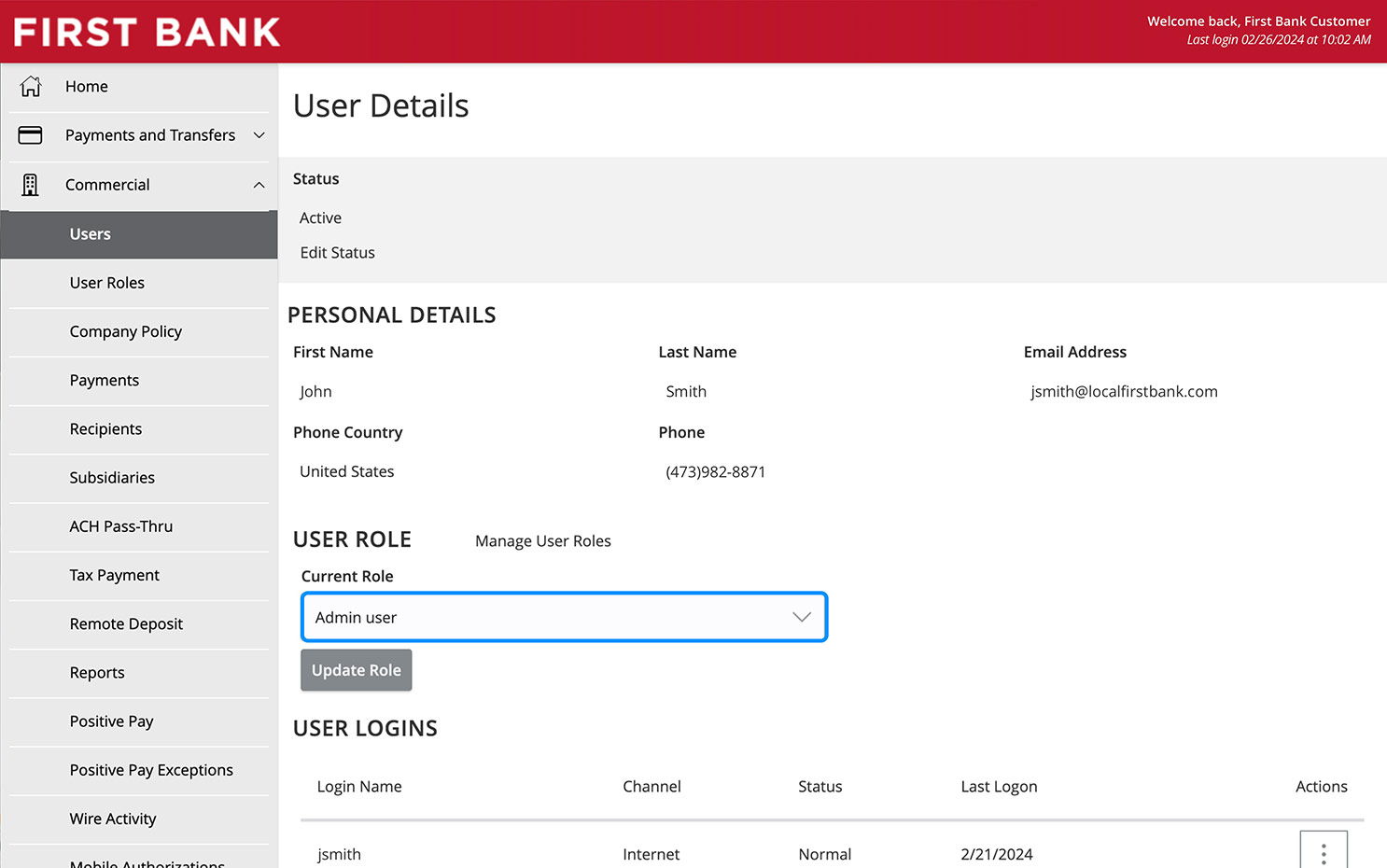This screenshot has height=868, width=1387.
Task: Click the Payments and Transfers card icon
Action: click(30, 135)
